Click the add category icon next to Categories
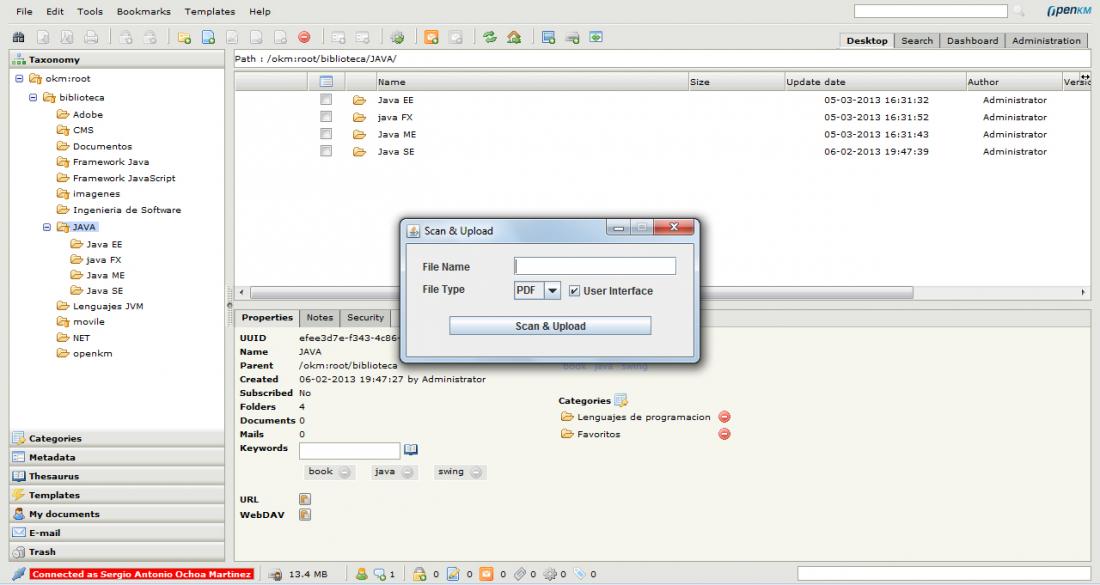Image resolution: width=1100 pixels, height=585 pixels. click(x=621, y=400)
